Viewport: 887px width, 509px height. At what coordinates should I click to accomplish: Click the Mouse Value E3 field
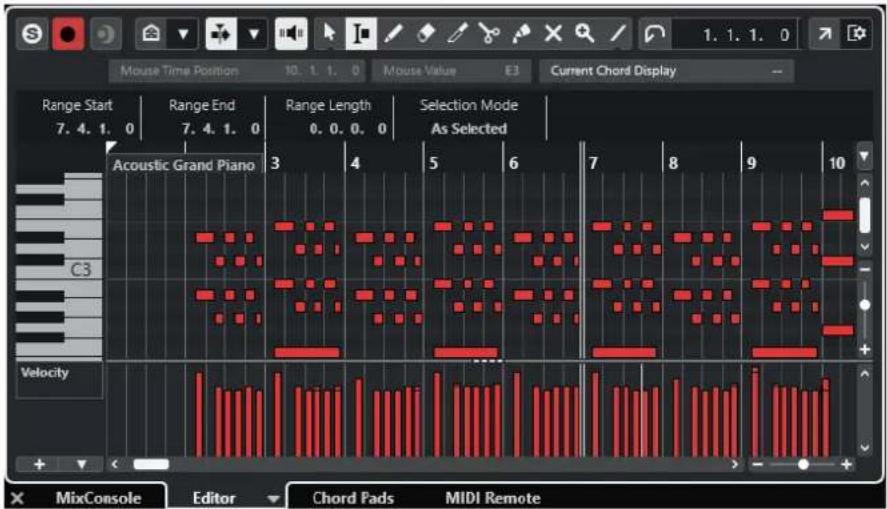[451, 71]
